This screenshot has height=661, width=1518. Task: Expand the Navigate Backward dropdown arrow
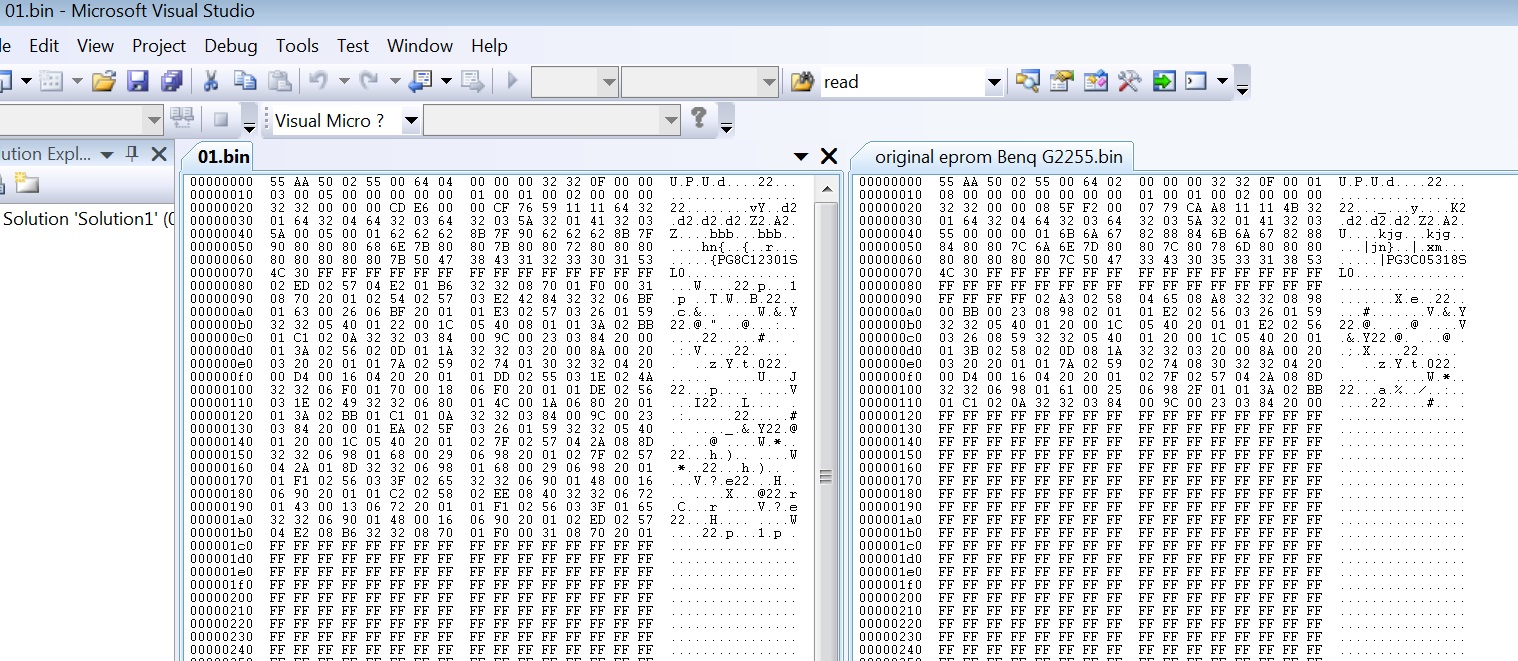point(445,81)
